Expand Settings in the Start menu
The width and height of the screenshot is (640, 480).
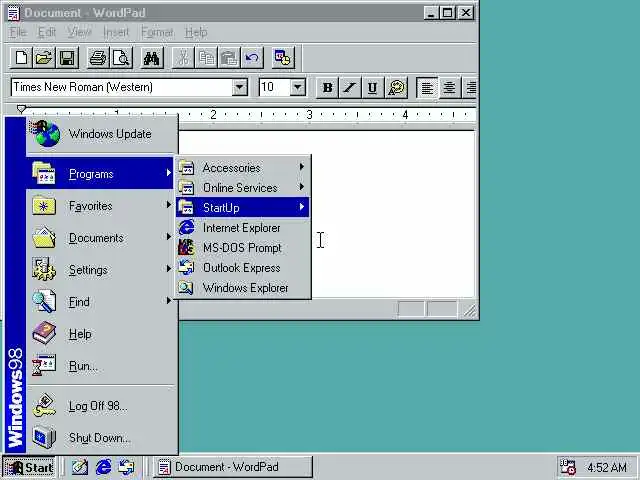101,270
